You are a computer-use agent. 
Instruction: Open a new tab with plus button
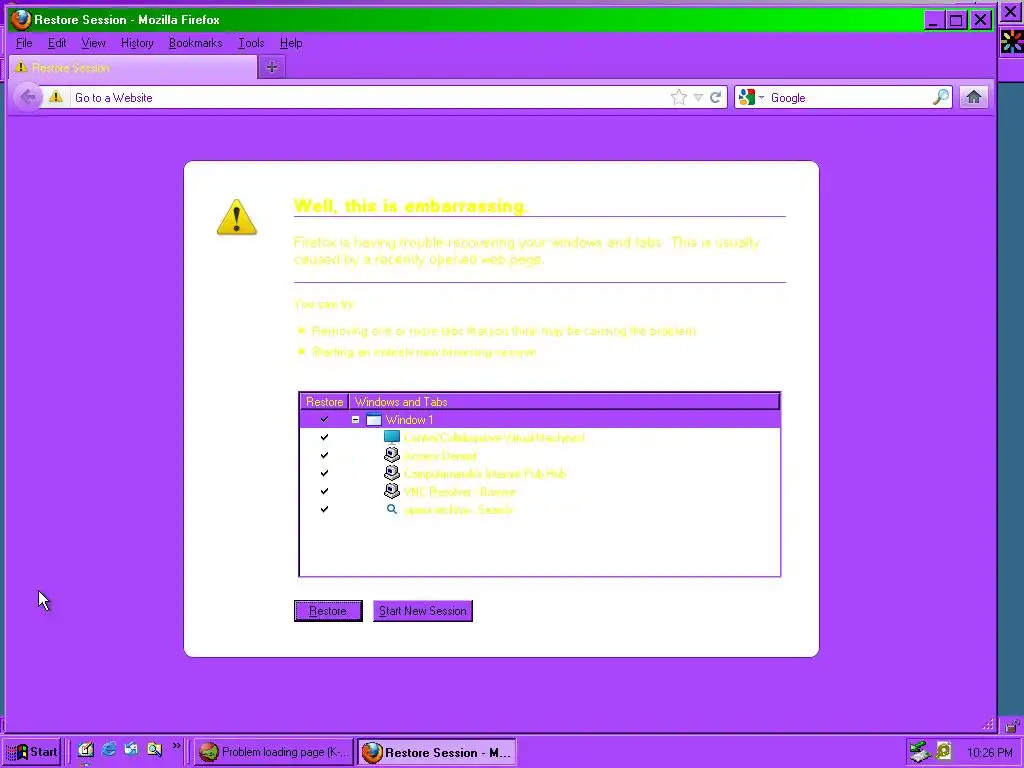pyautogui.click(x=272, y=67)
